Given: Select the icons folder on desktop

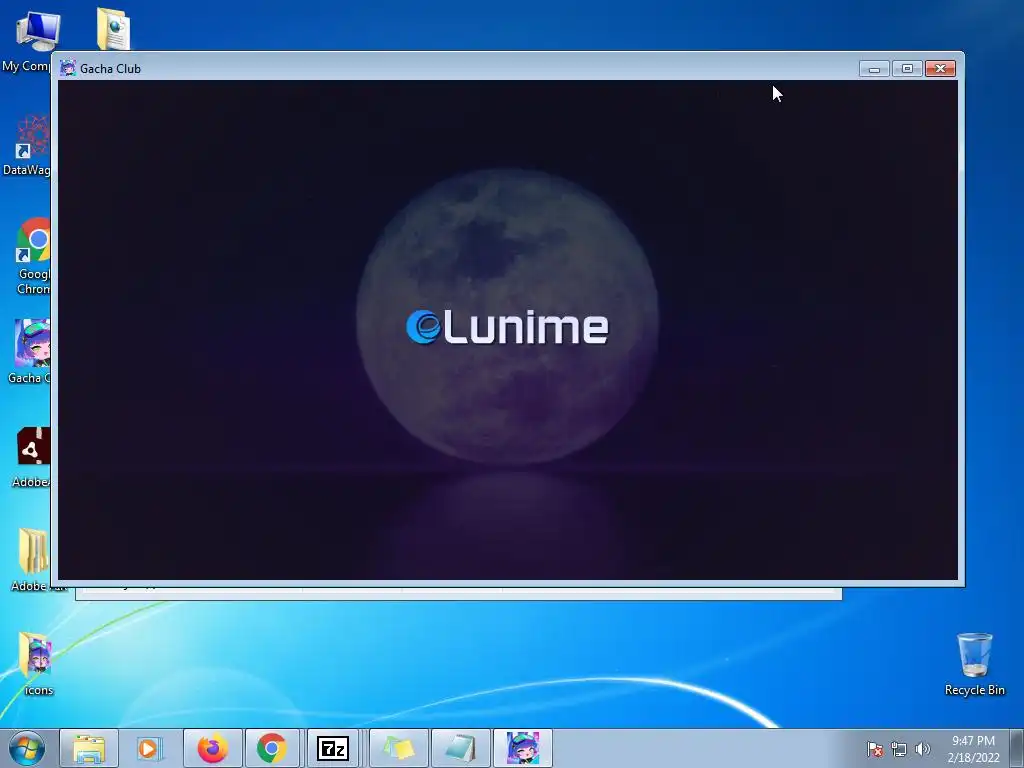Looking at the screenshot, I should [x=37, y=664].
